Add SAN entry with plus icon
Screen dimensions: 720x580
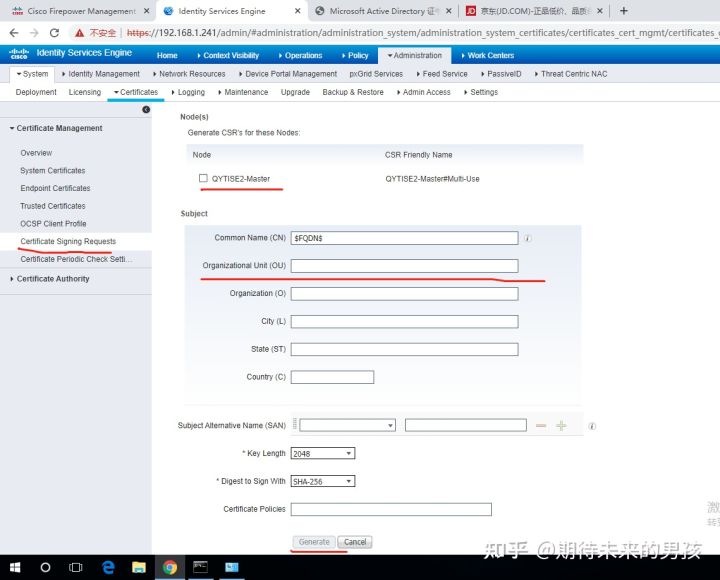point(561,426)
